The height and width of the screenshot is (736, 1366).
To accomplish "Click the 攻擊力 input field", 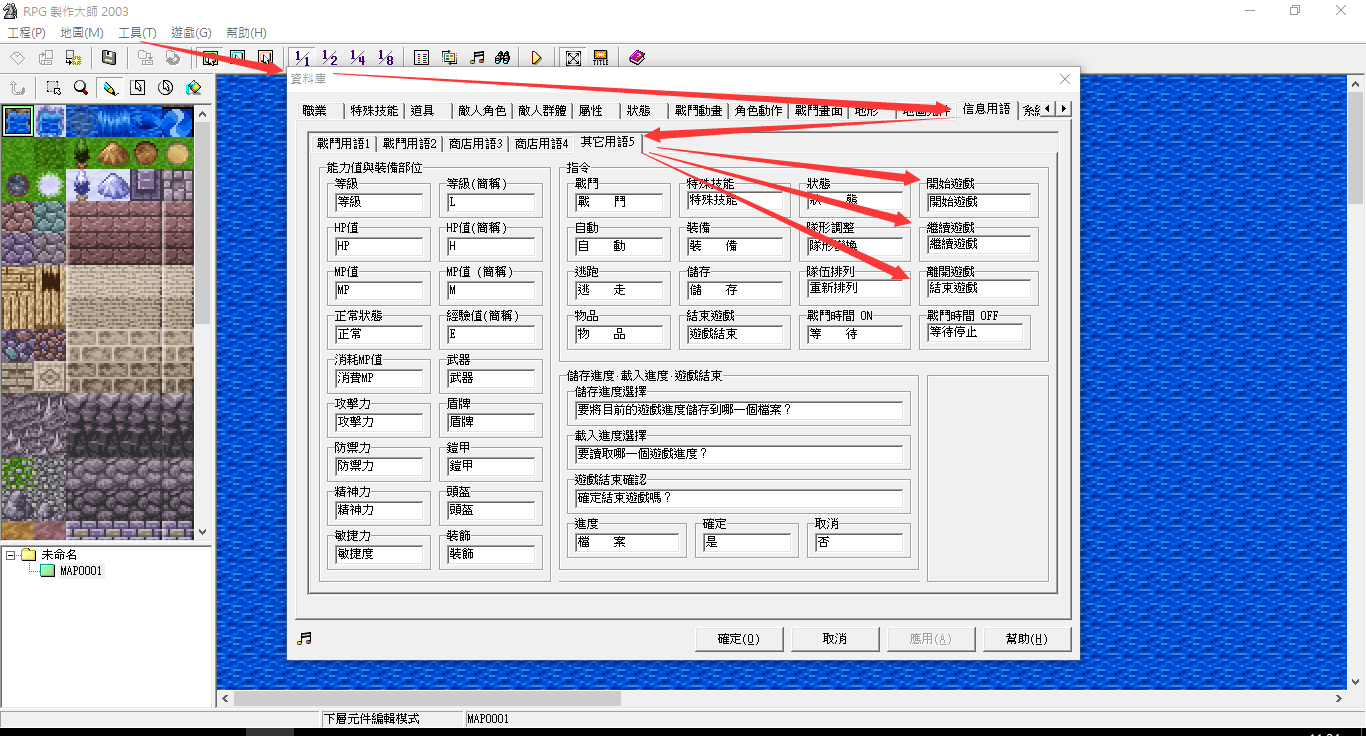I will click(x=378, y=422).
